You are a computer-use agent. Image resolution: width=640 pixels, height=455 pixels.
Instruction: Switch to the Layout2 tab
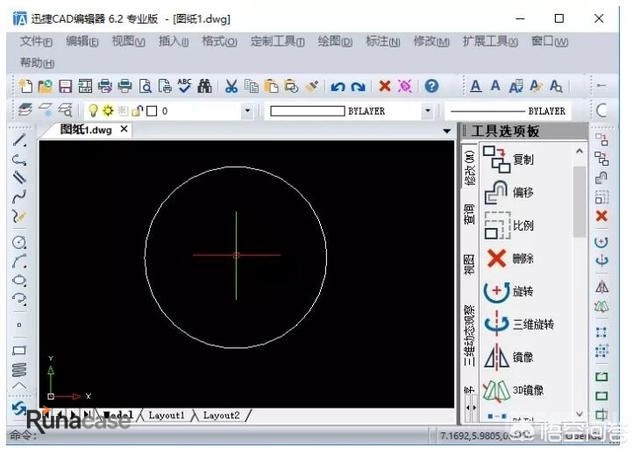pyautogui.click(x=221, y=415)
